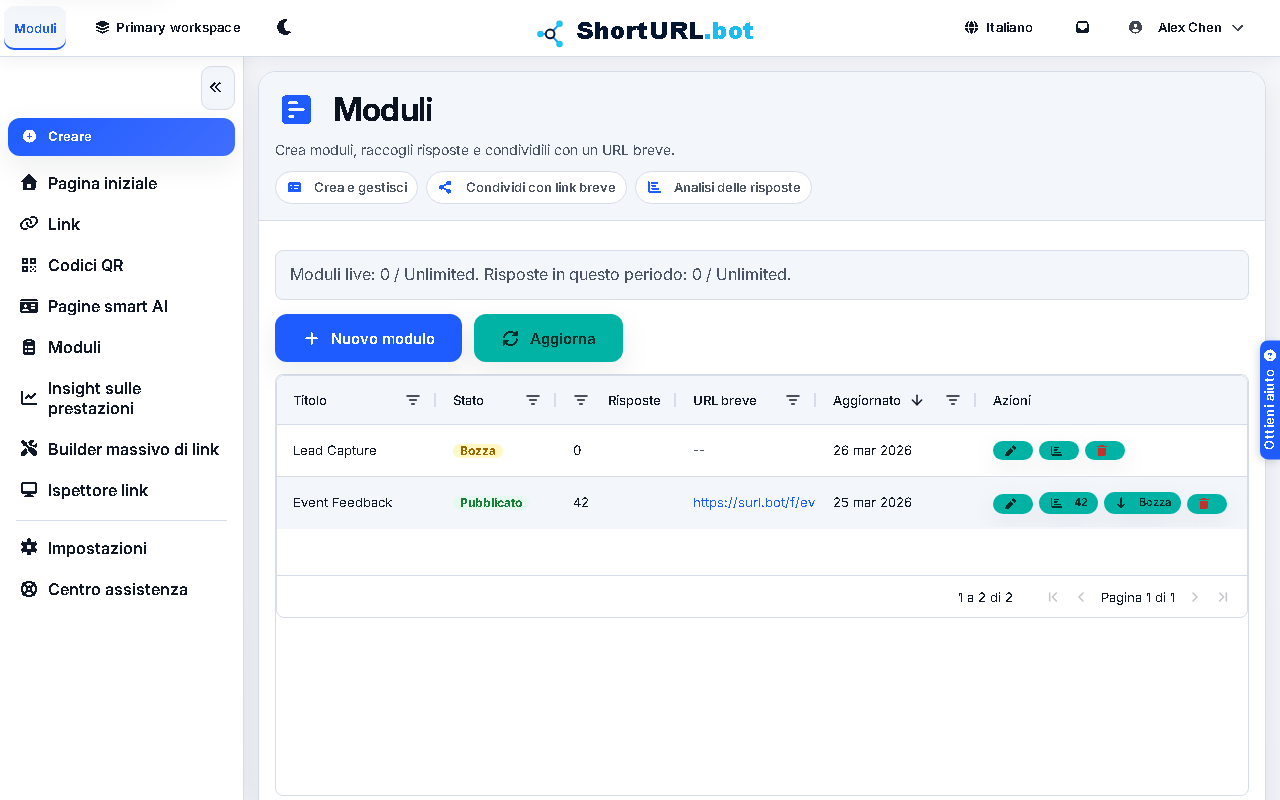Open filter menu for Stato column
This screenshot has width=1280, height=800.
pyautogui.click(x=533, y=400)
